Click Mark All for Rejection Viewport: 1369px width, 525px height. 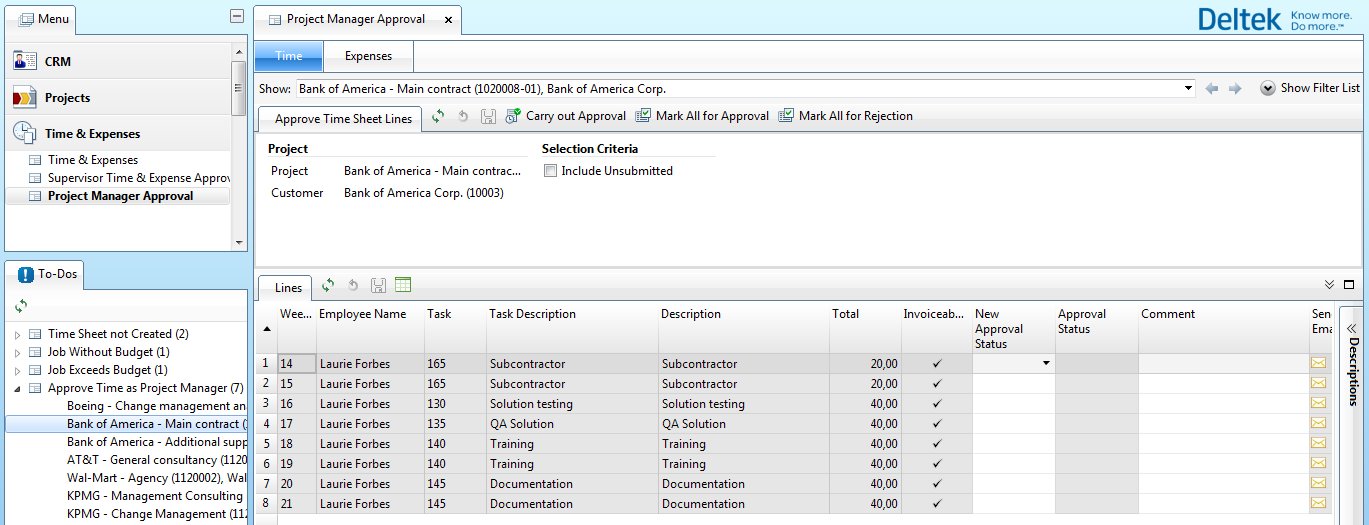[846, 116]
